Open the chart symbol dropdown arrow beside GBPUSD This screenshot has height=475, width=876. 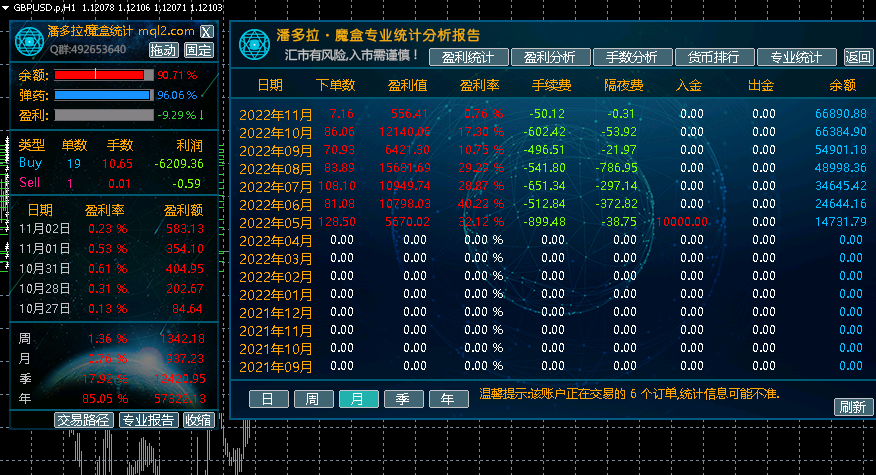5,8
